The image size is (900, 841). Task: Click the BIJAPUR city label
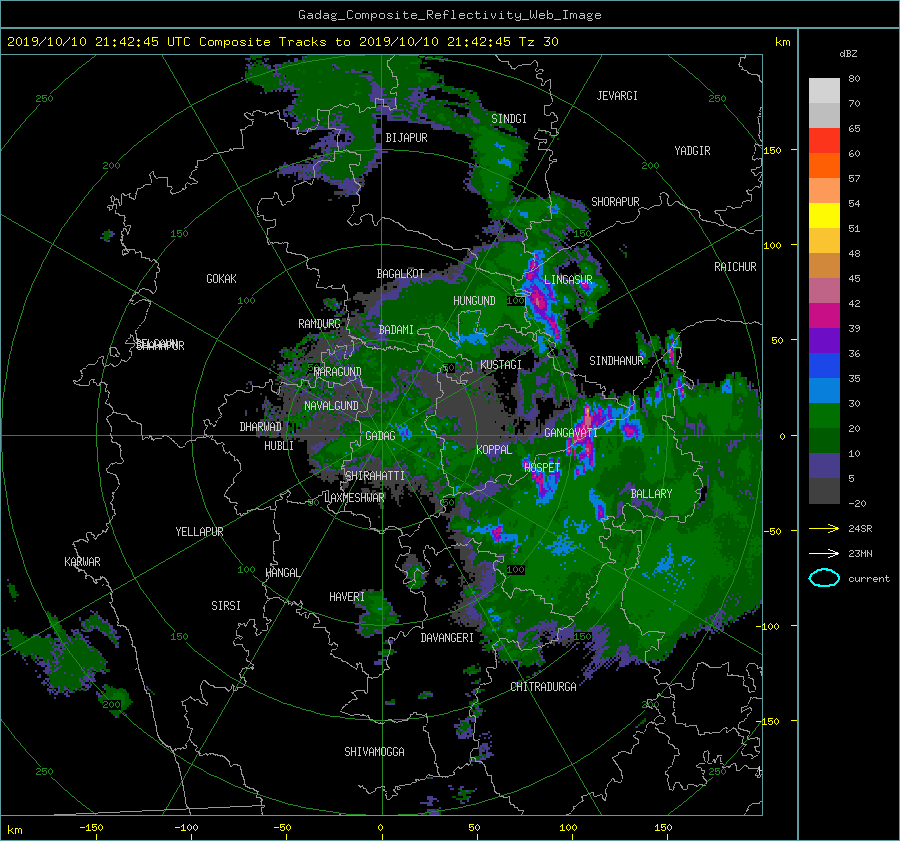click(406, 138)
